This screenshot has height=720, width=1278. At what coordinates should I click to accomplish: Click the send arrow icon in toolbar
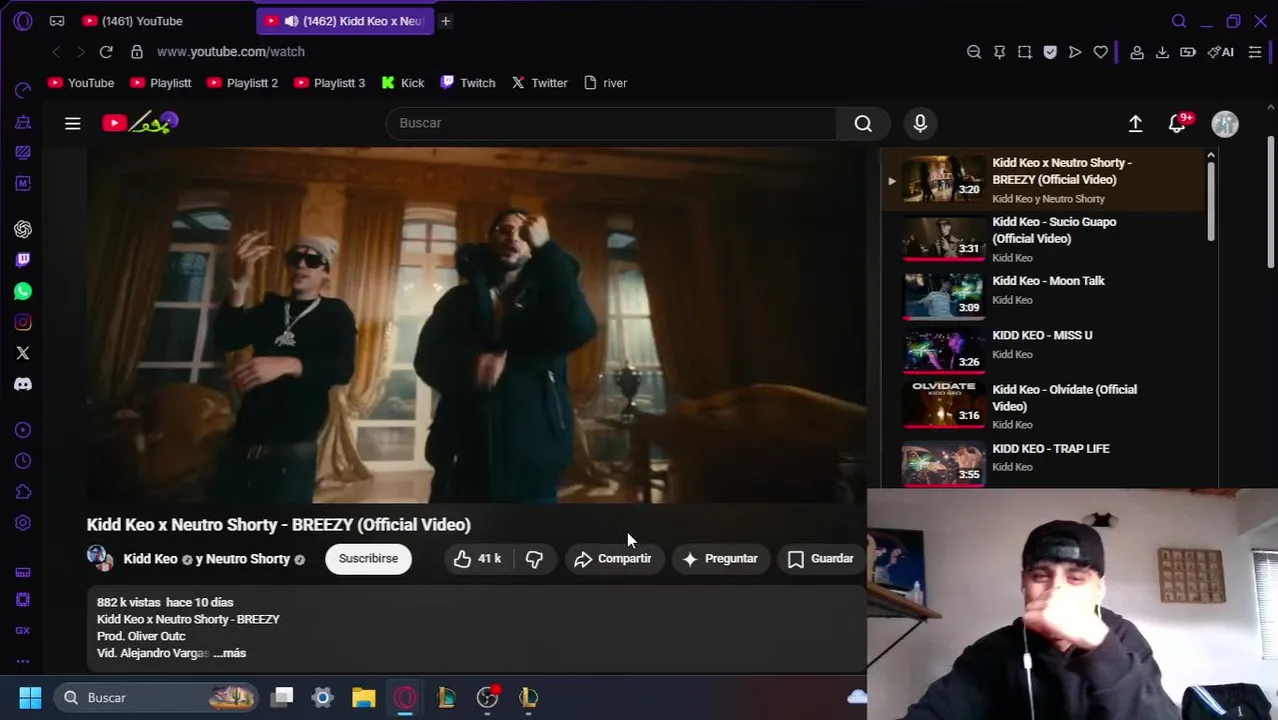[1075, 52]
